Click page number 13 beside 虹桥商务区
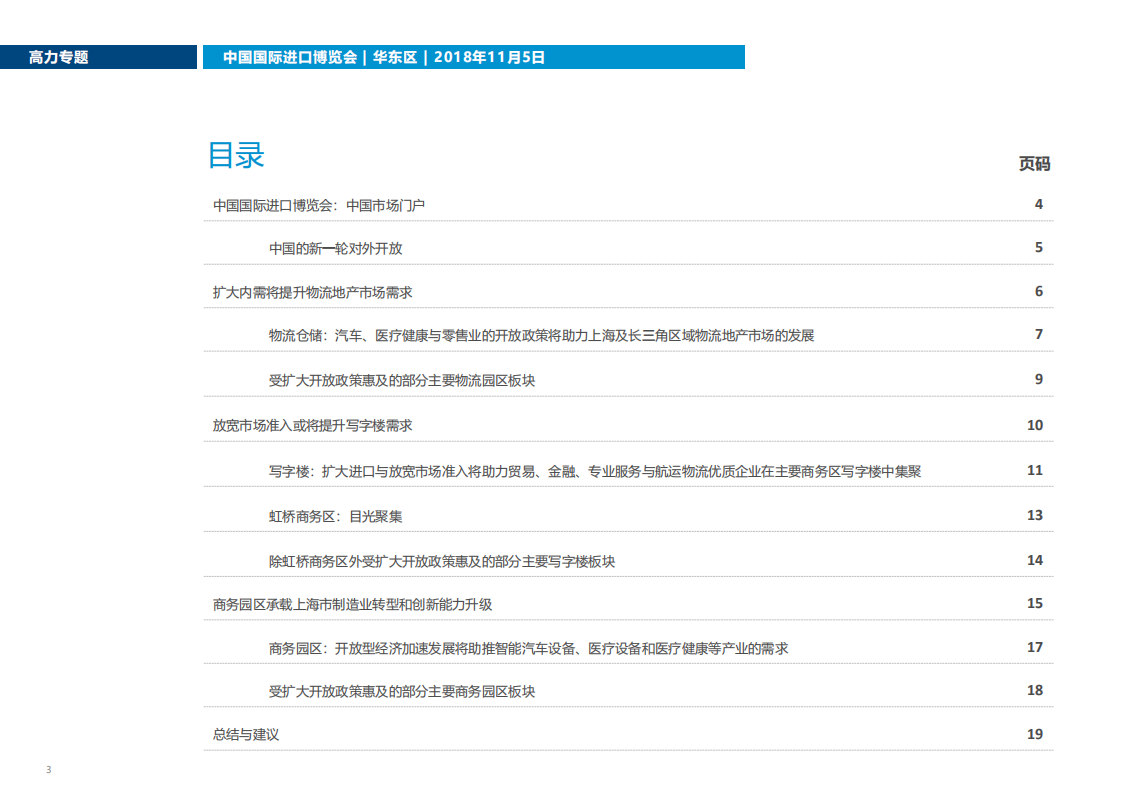This screenshot has width=1122, height=794. tap(1035, 515)
